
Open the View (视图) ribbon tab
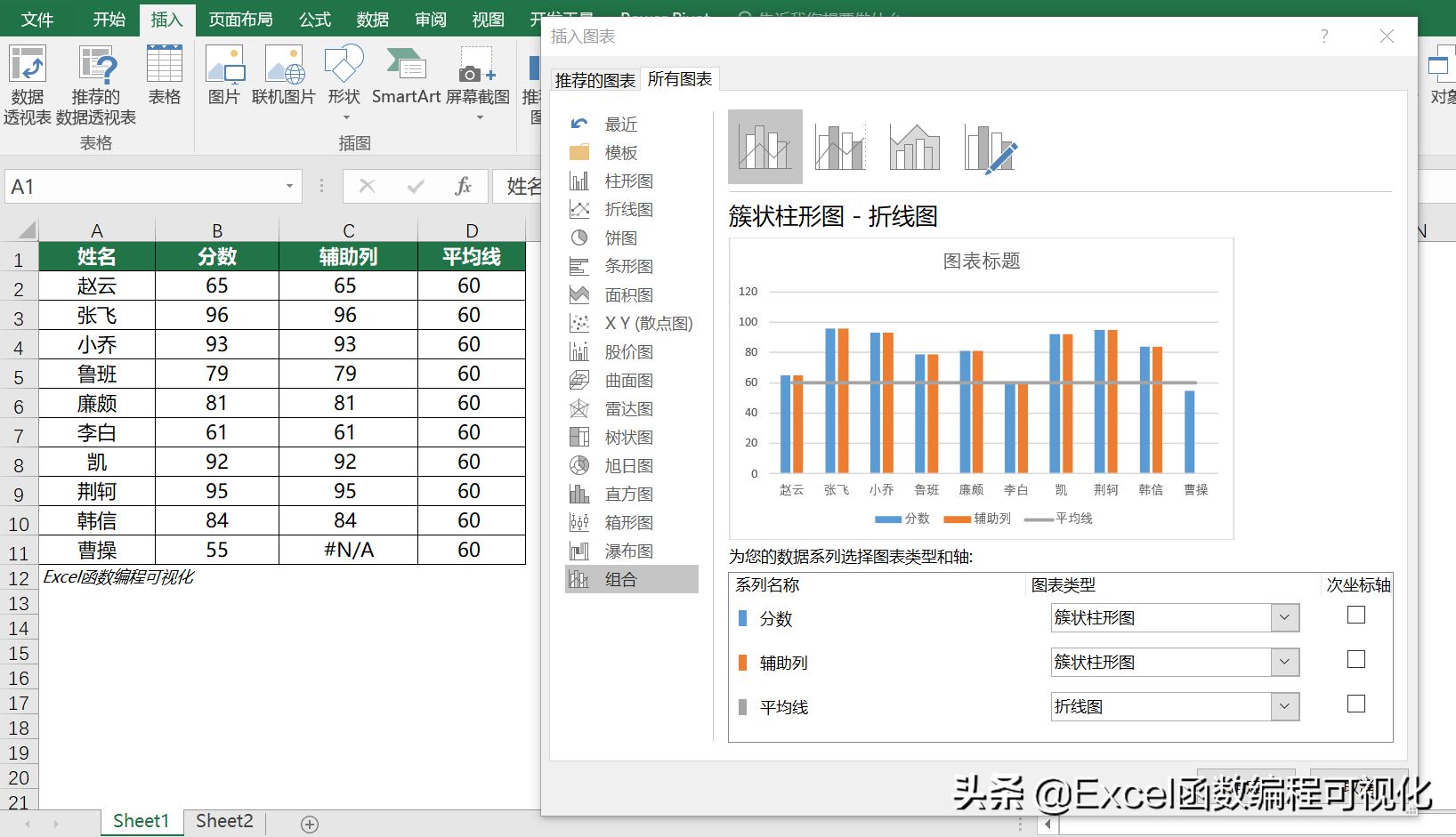click(x=489, y=19)
